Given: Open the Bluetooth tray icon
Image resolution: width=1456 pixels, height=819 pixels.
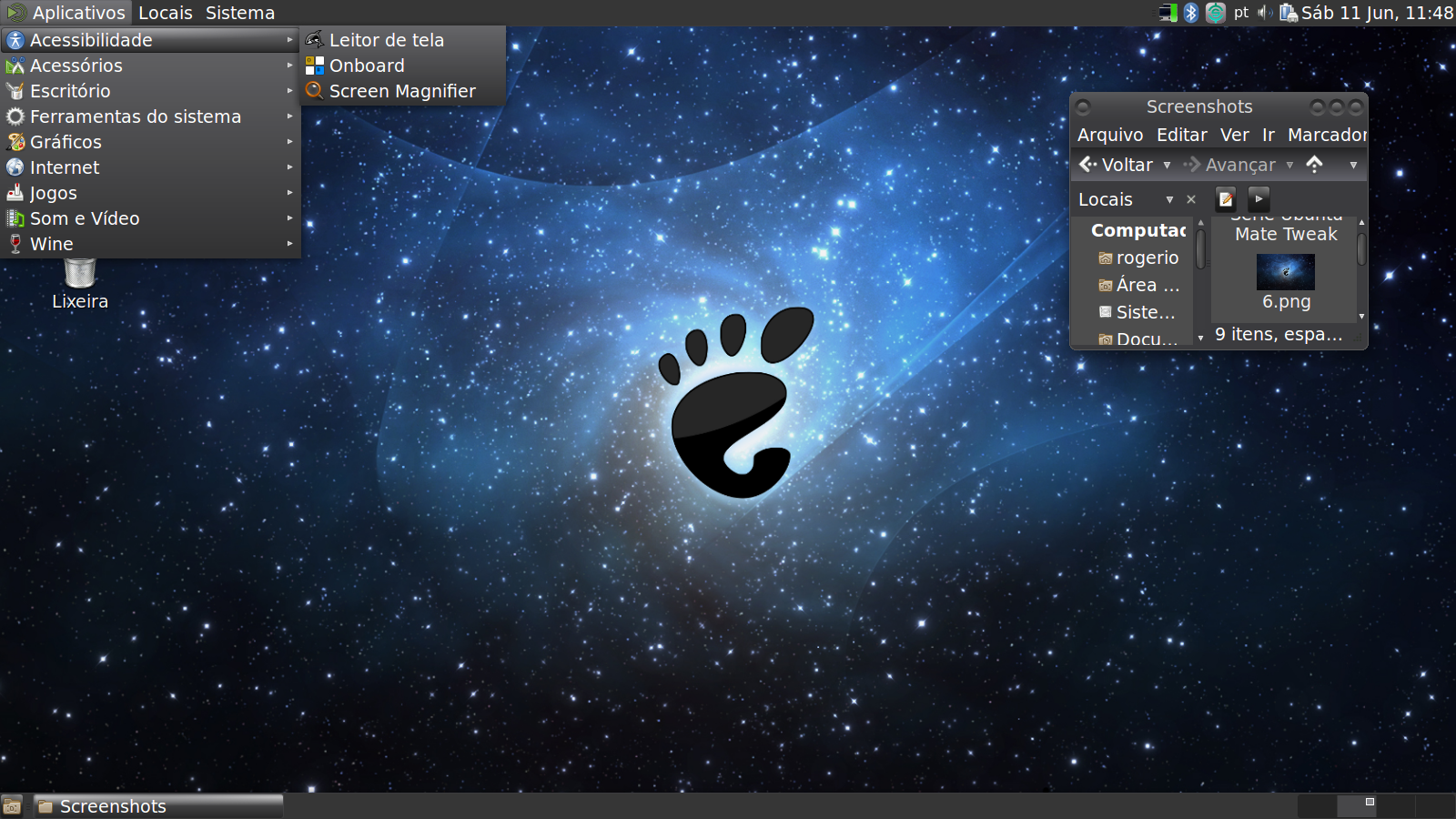Looking at the screenshot, I should coord(1191,13).
